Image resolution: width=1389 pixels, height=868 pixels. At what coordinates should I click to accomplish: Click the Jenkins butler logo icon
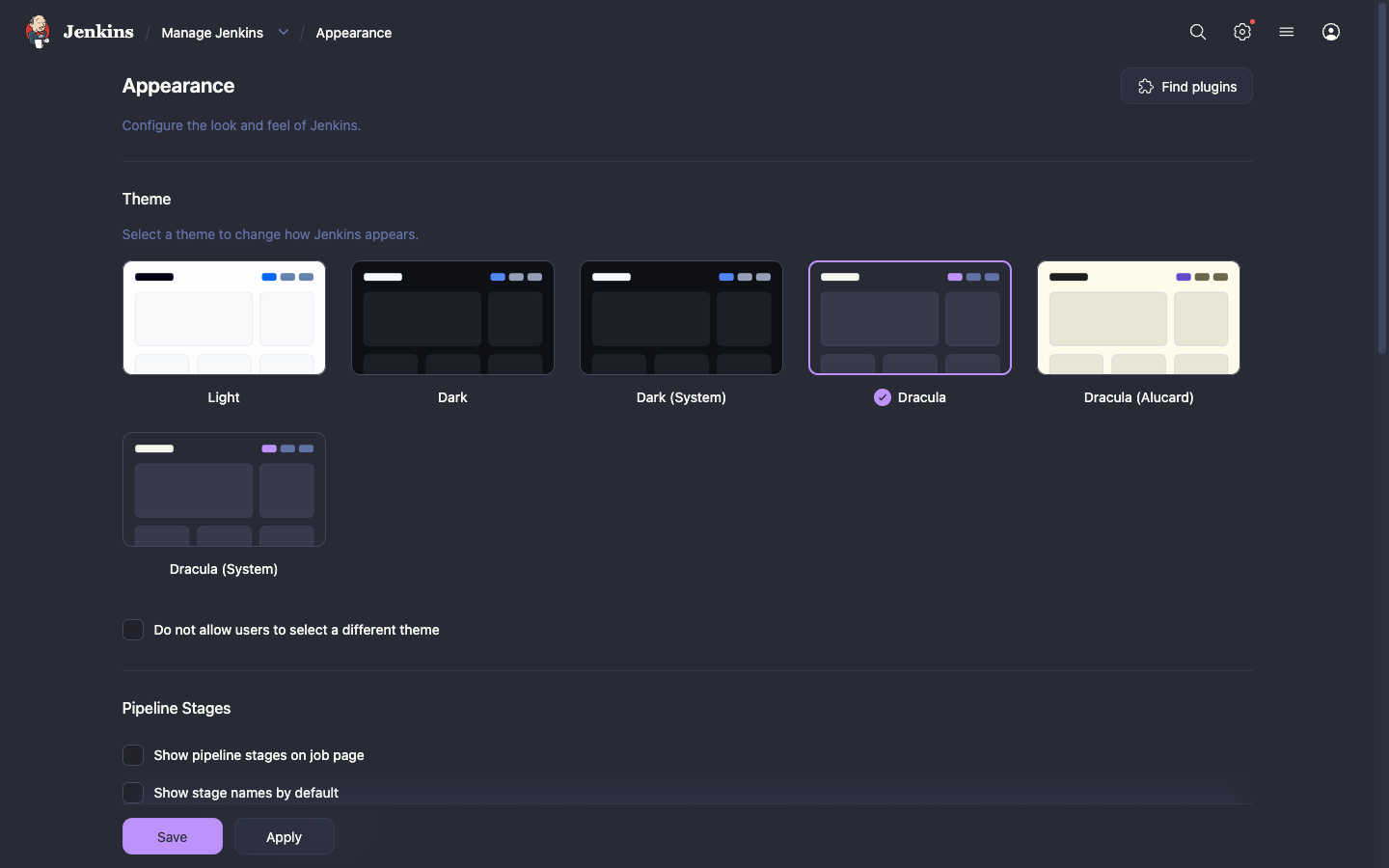click(x=38, y=32)
